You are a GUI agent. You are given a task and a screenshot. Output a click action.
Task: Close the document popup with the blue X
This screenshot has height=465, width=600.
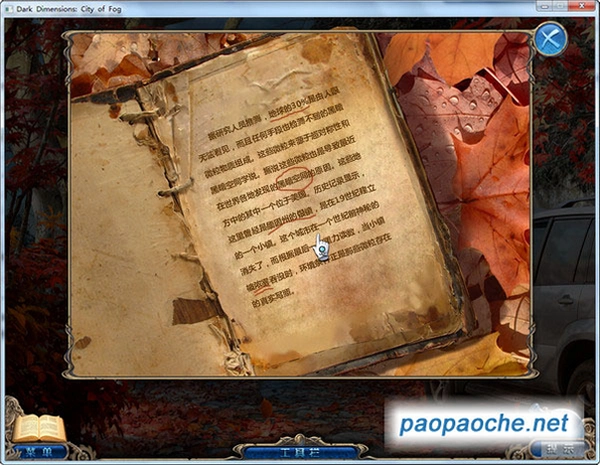pos(551,39)
